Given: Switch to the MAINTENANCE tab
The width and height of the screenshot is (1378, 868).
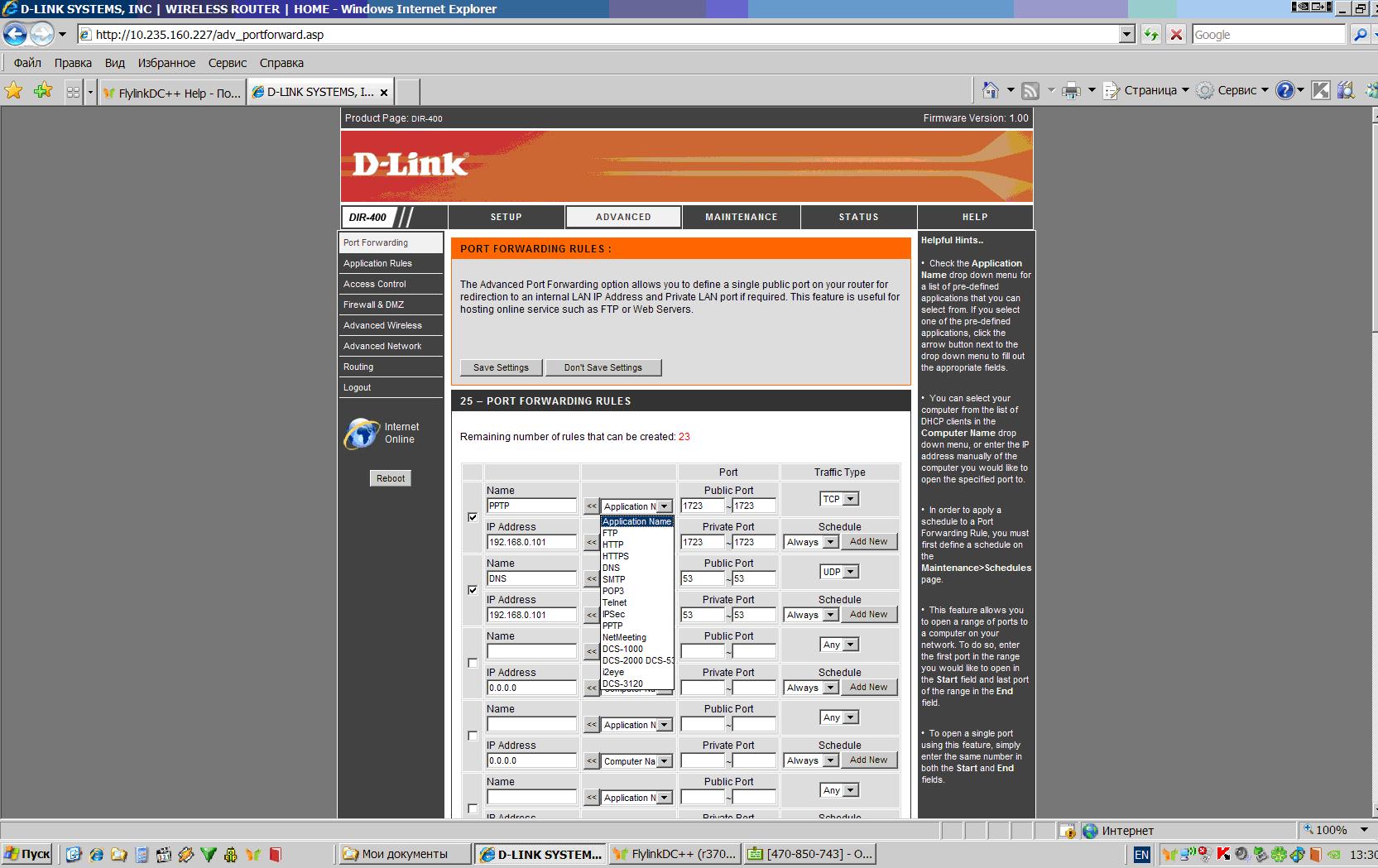Looking at the screenshot, I should [742, 217].
